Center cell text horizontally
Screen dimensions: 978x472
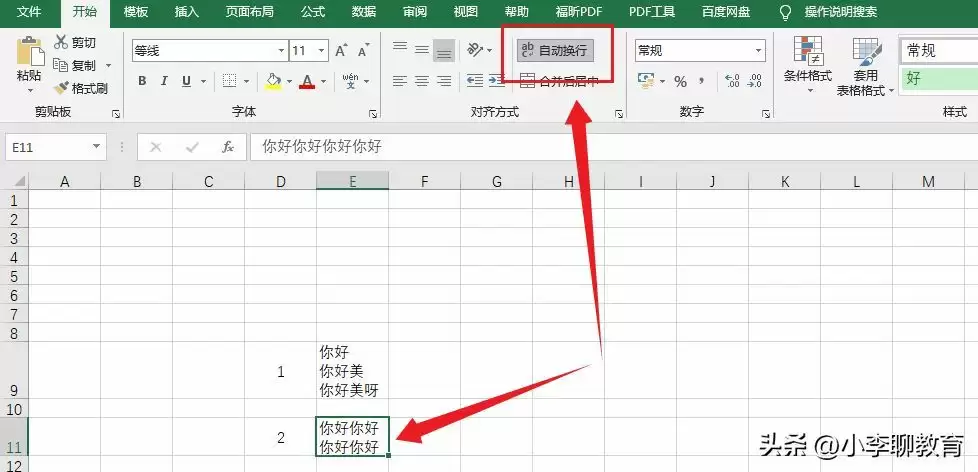pyautogui.click(x=422, y=80)
